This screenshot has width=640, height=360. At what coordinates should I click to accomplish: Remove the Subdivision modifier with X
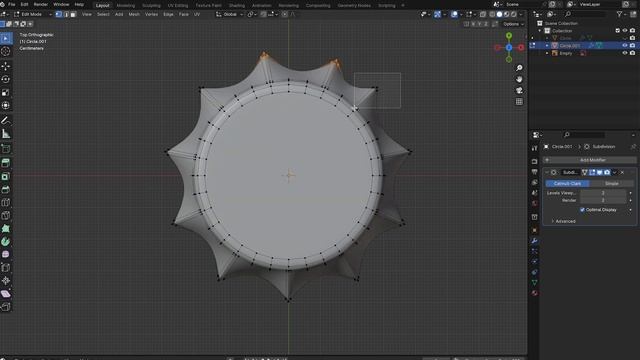click(x=622, y=172)
